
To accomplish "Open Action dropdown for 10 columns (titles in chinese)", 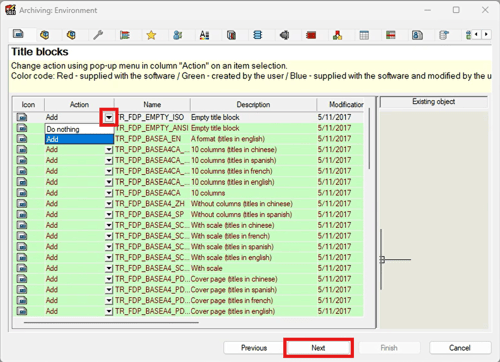I will point(109,150).
